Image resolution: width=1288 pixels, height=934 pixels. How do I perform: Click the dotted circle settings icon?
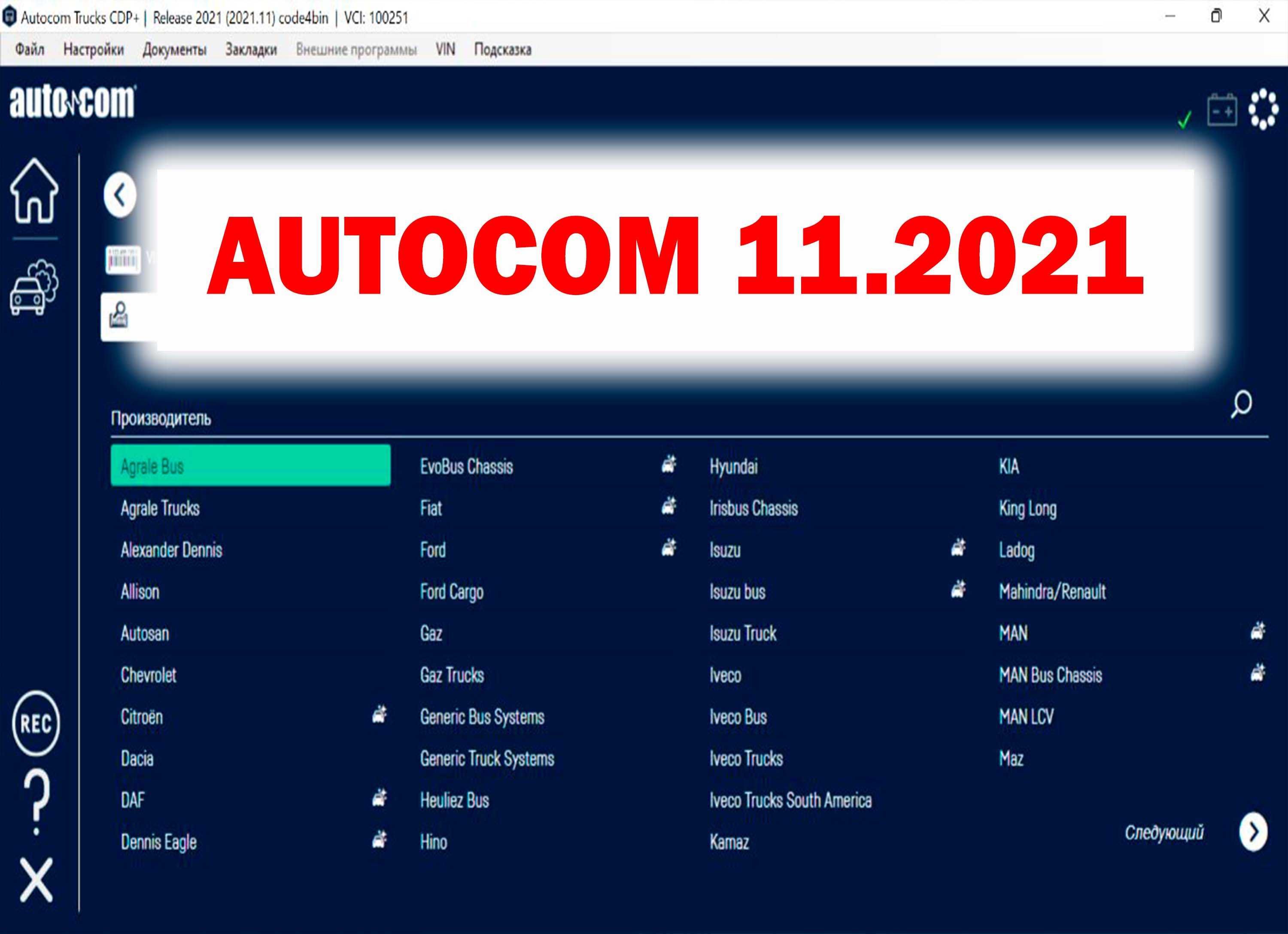(1263, 109)
